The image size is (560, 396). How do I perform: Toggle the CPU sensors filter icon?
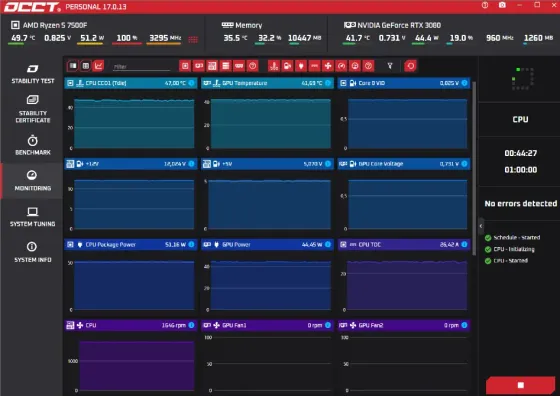(185, 66)
